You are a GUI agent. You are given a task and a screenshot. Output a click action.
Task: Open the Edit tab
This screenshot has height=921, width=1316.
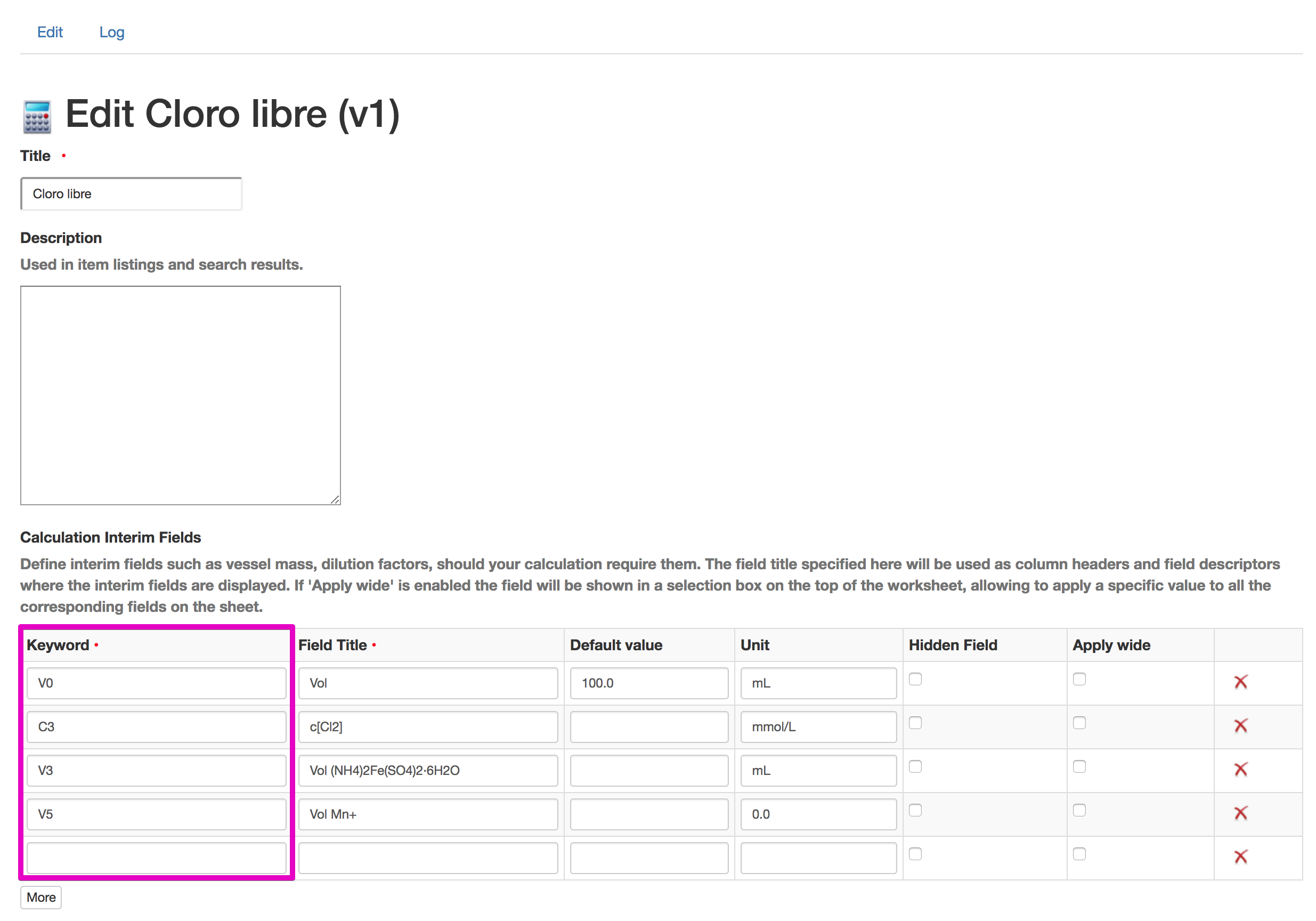50,32
